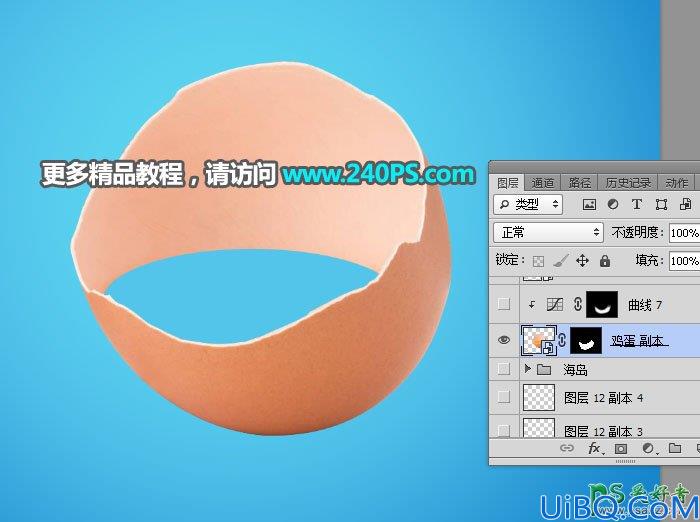Show the 曲线 7 layer visibility
The height and width of the screenshot is (522, 700).
coord(504,304)
